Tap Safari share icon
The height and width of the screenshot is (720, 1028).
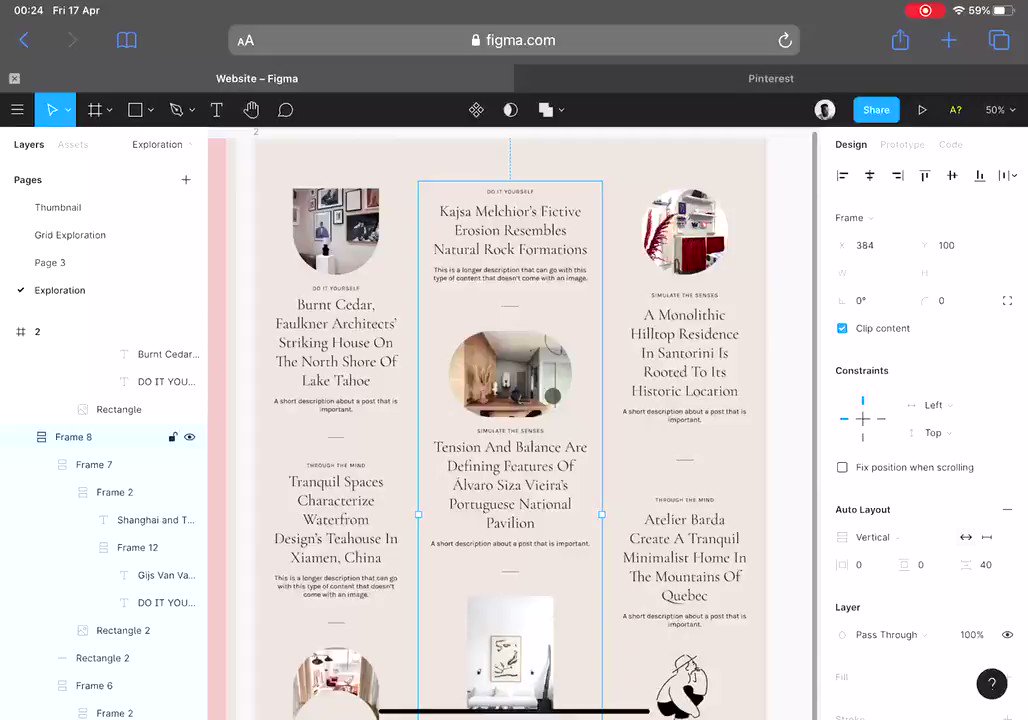coord(900,40)
